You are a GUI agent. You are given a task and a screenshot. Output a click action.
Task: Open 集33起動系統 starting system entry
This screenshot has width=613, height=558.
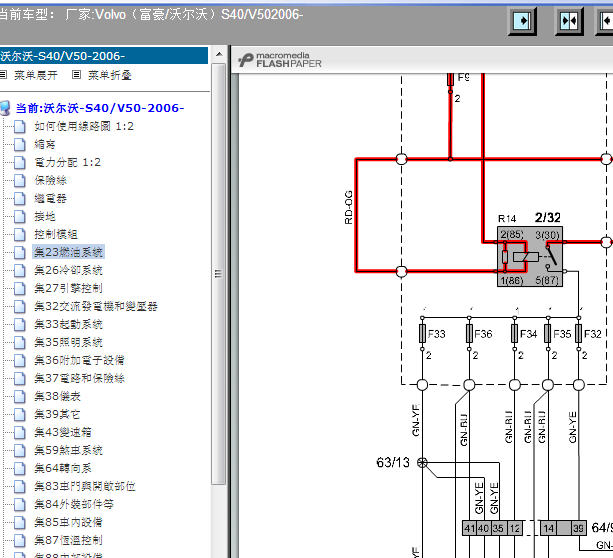[x=68, y=324]
